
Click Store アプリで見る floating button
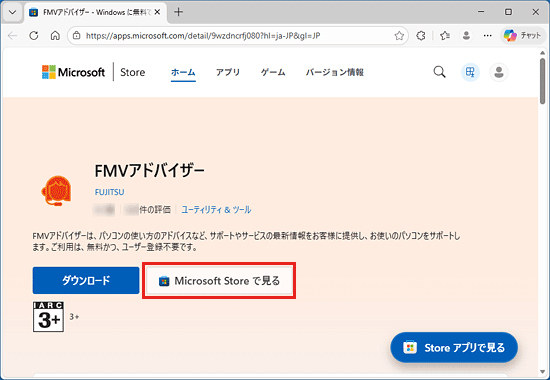[454, 348]
